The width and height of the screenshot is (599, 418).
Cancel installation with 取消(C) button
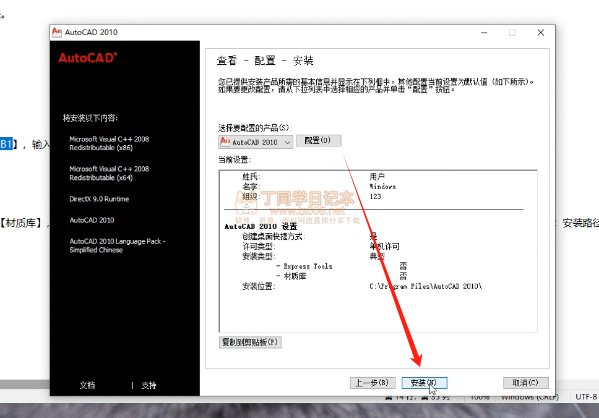click(526, 382)
